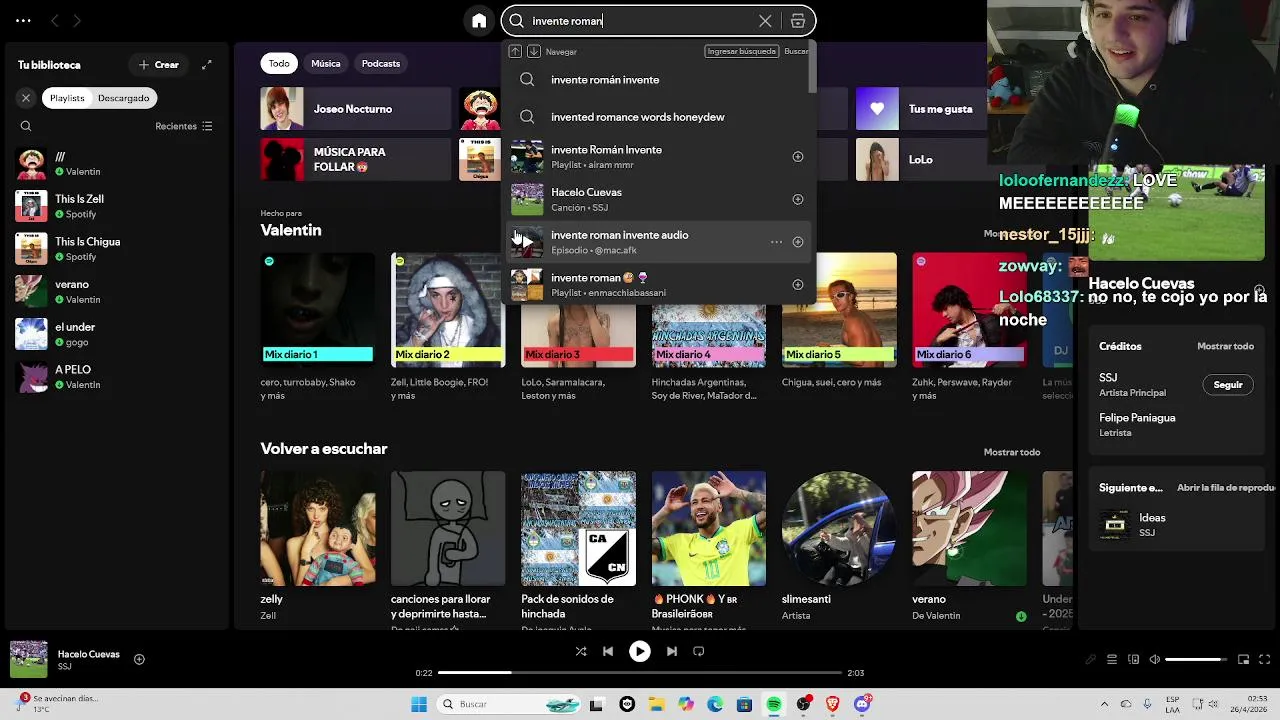Viewport: 1280px width, 720px height.
Task: Select the Playlists filter chip
Action: click(67, 98)
